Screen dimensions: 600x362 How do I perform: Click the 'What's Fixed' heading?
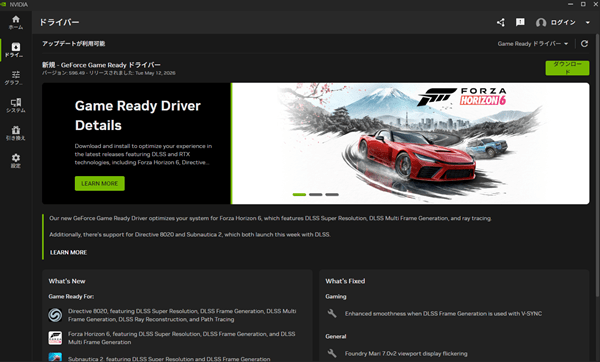345,281
